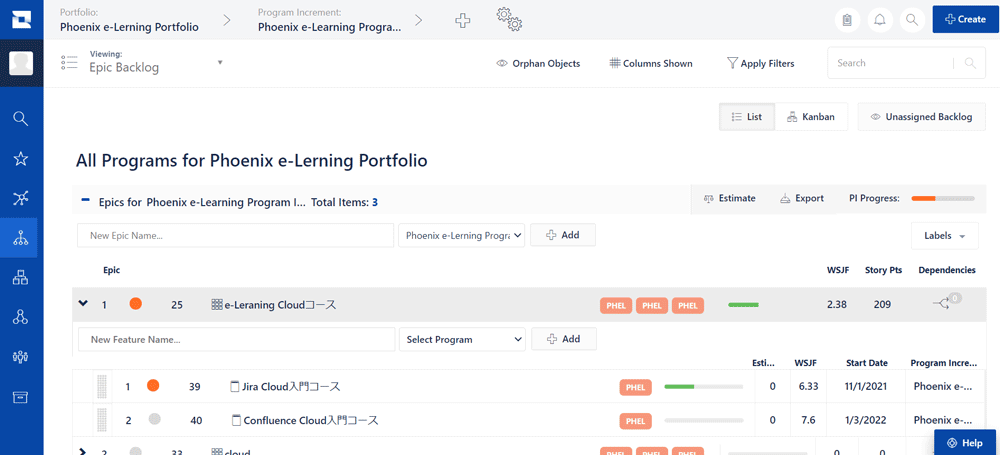Screen dimensions: 1000x455
Task: Click the plus icon in breadcrumb bar
Action: [x=462, y=20]
